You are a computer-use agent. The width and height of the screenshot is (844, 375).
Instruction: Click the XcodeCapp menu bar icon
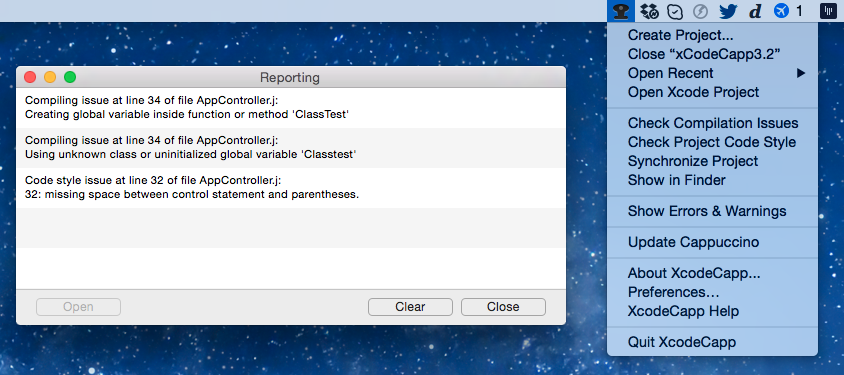pyautogui.click(x=622, y=11)
